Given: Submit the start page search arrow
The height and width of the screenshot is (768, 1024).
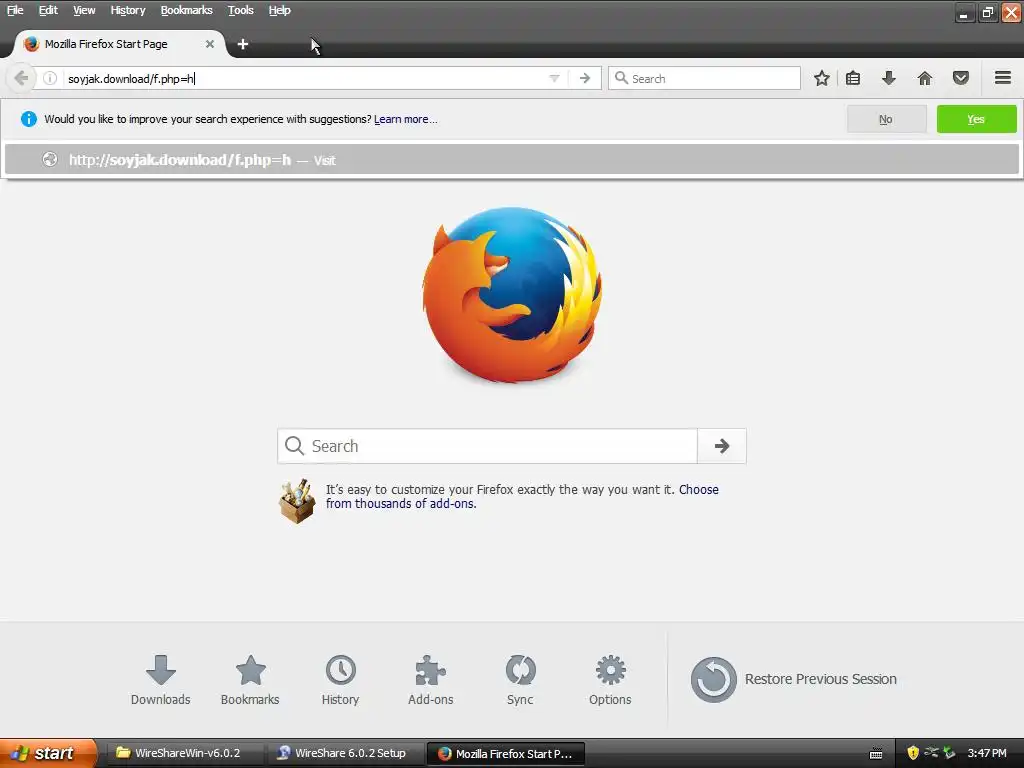Looking at the screenshot, I should point(722,446).
